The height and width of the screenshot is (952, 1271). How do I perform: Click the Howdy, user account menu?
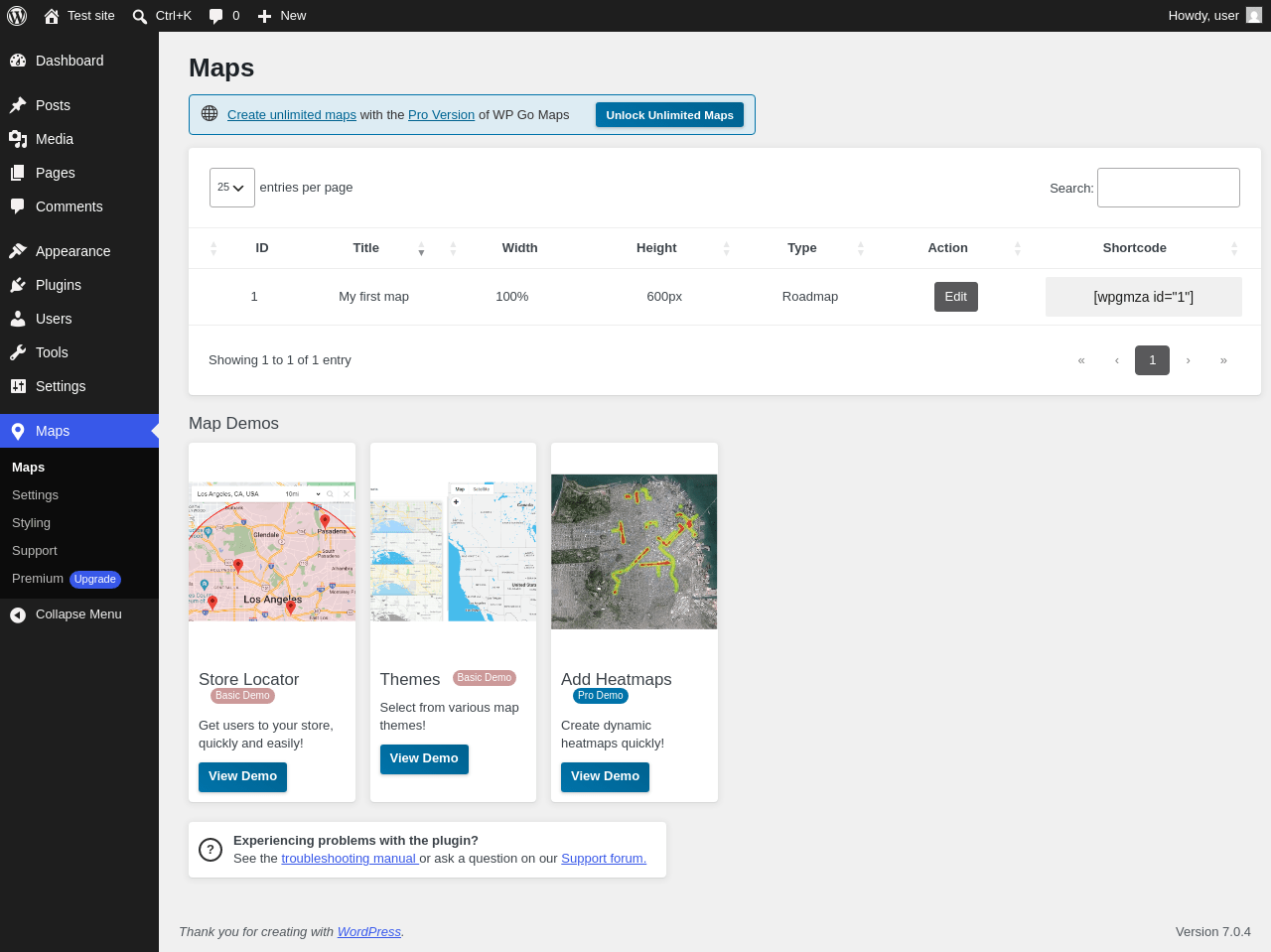coord(1214,16)
